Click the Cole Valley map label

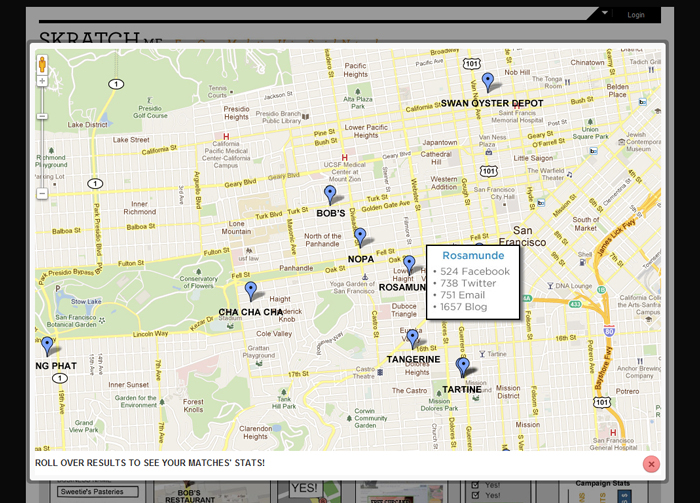pyautogui.click(x=274, y=333)
